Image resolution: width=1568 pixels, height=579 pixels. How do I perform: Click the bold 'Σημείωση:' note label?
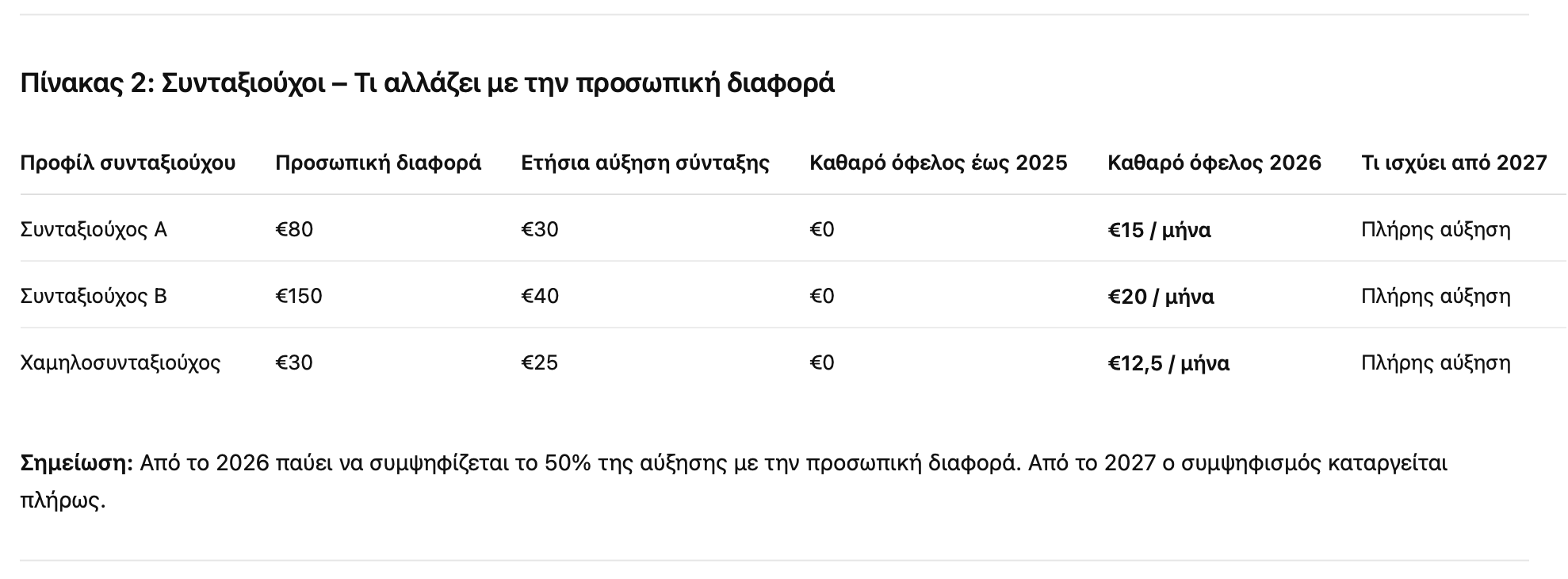pos(76,462)
